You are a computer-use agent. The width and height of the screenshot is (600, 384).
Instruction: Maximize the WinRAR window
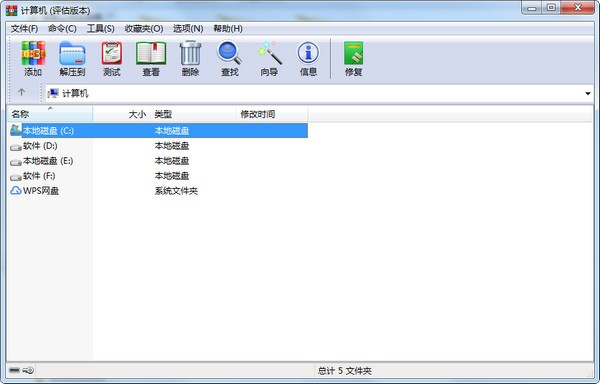click(x=551, y=8)
